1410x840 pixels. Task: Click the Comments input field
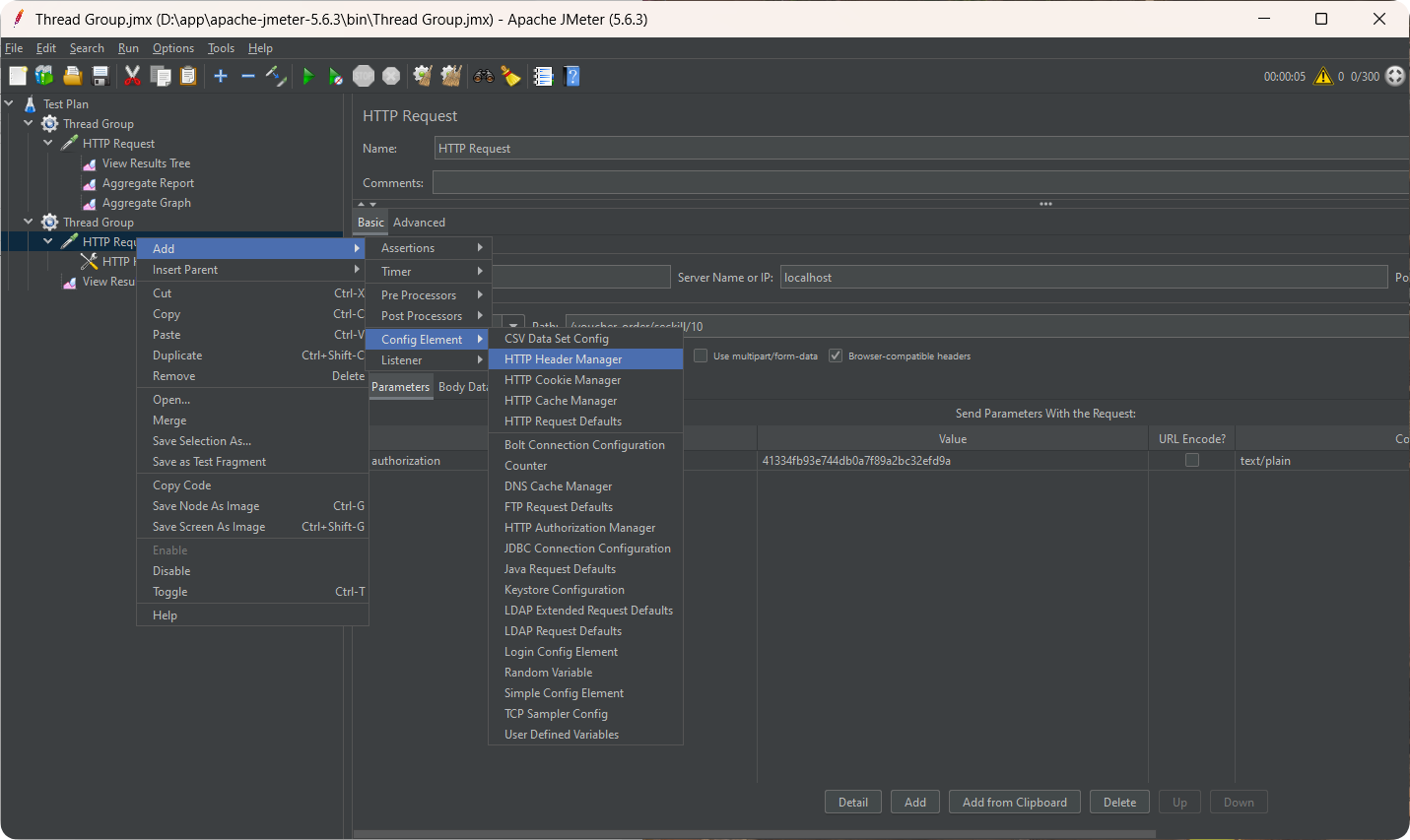pos(920,183)
